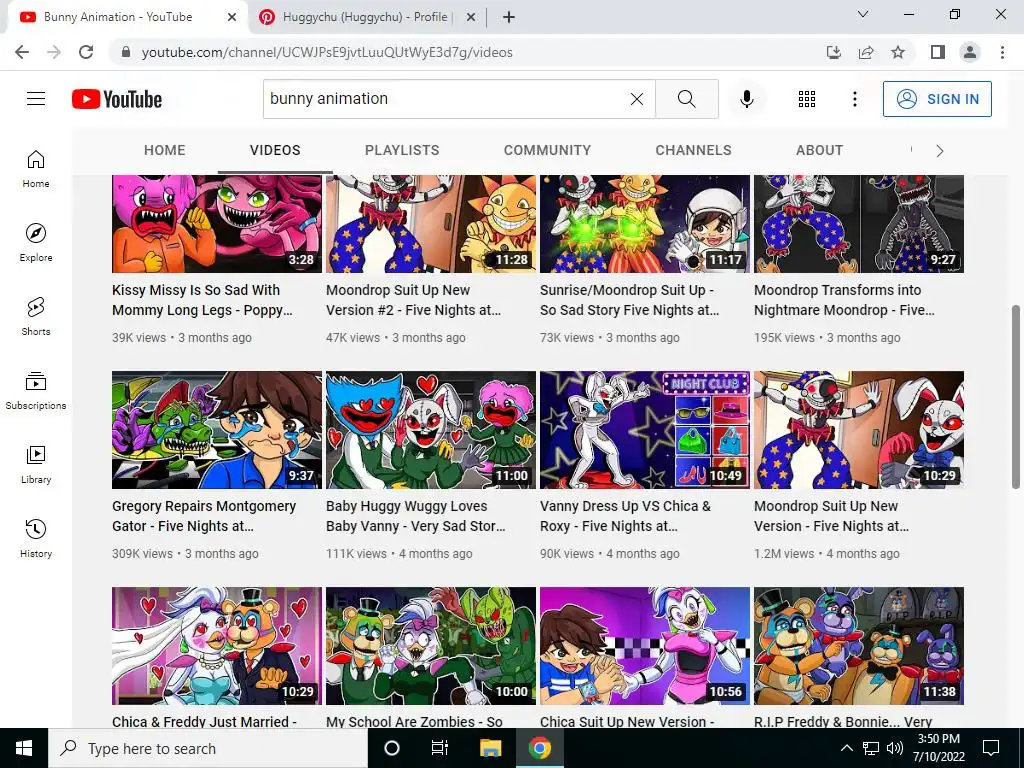Screen dimensions: 1024x768
Task: Open the COMMUNITY tab
Action: (547, 150)
